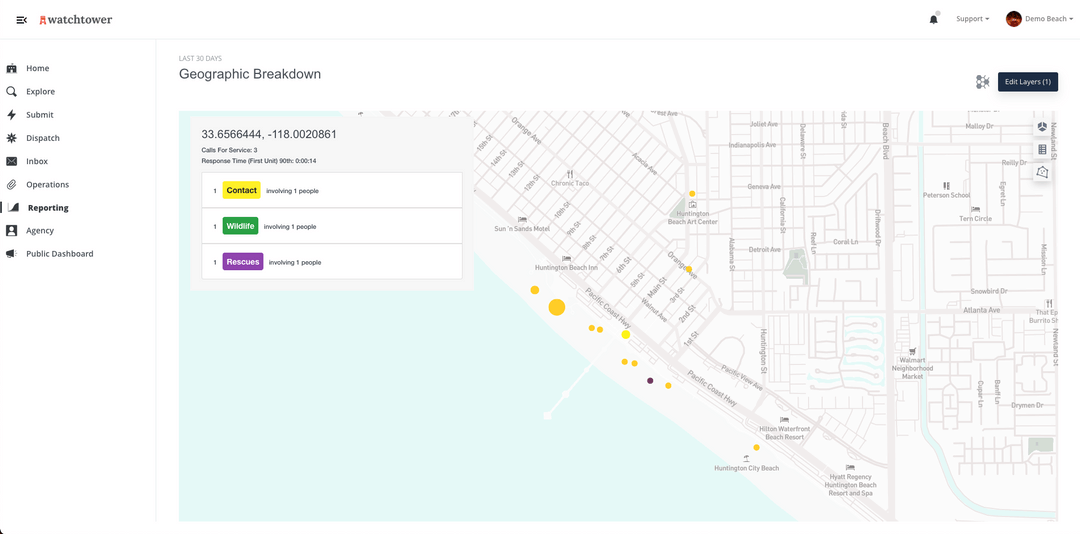Open the Demo Beach account dropdown

pos(1039,19)
